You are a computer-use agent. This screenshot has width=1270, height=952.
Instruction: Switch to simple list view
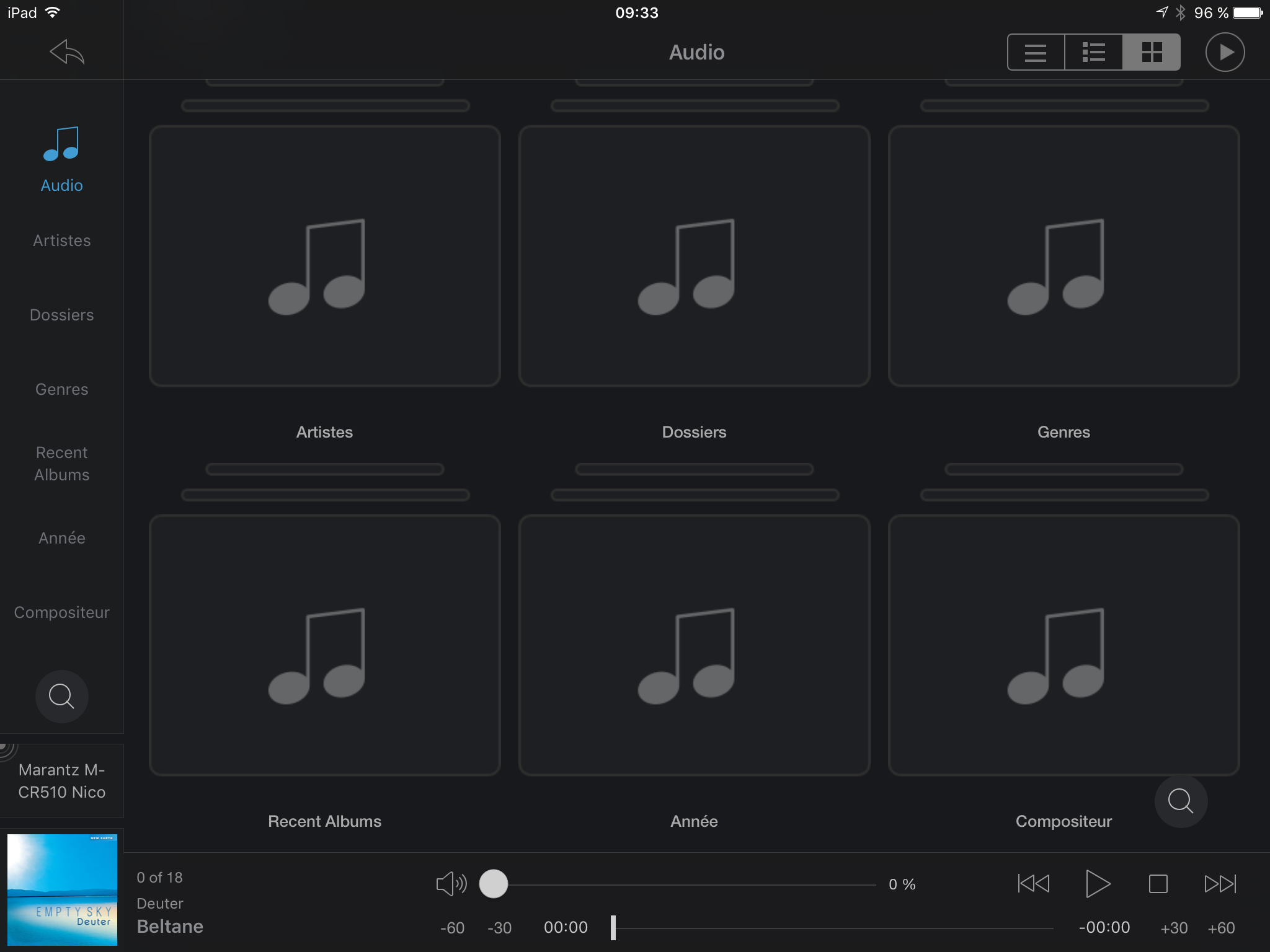tap(1035, 52)
